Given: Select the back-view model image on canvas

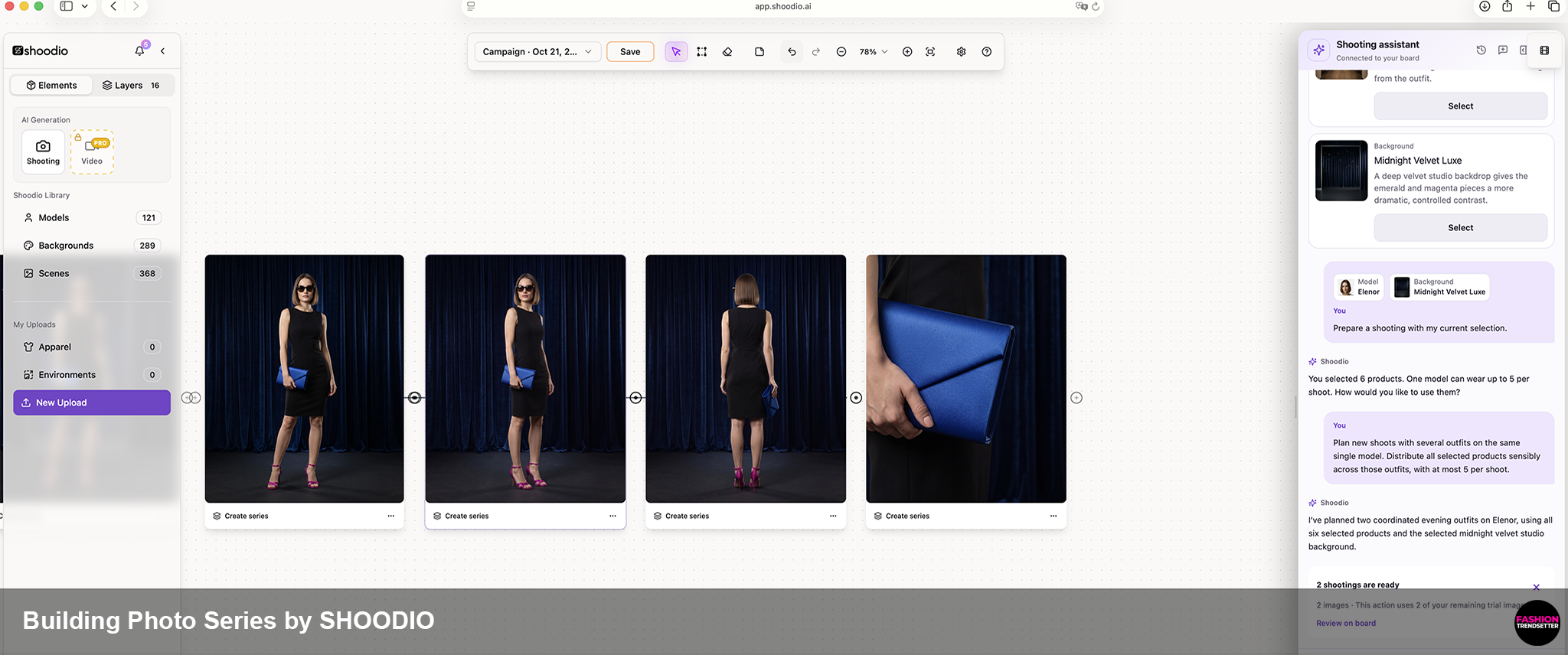Looking at the screenshot, I should [x=746, y=379].
